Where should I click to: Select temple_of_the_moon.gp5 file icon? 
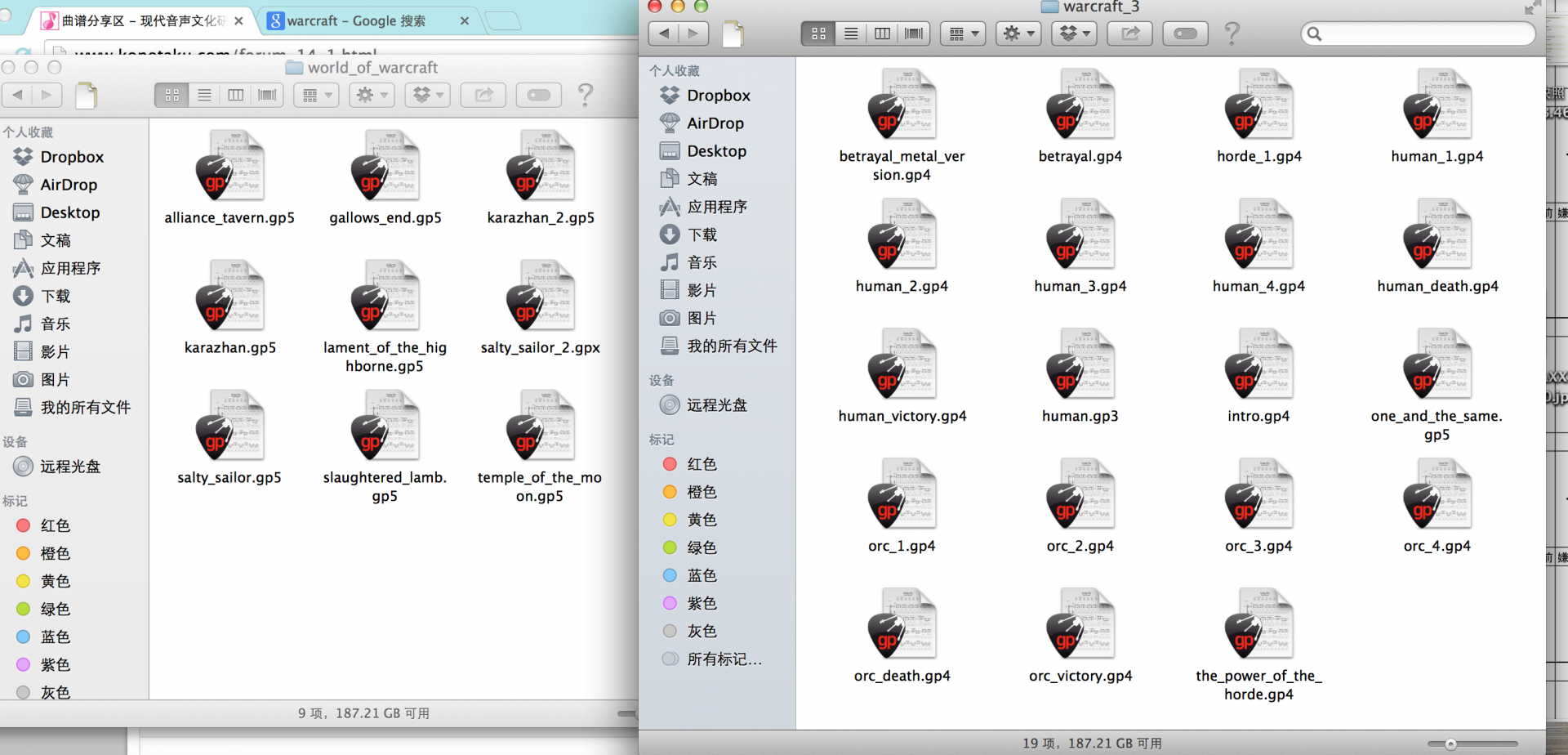click(x=540, y=426)
